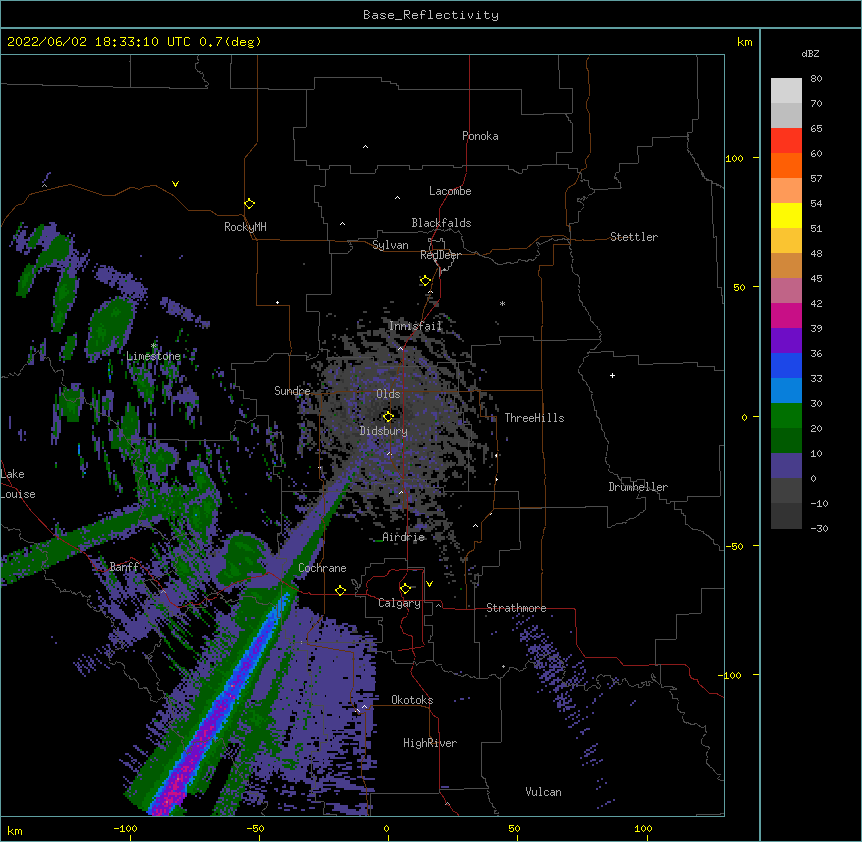862x842 pixels.
Task: Click the Olds city label
Action: pos(388,394)
